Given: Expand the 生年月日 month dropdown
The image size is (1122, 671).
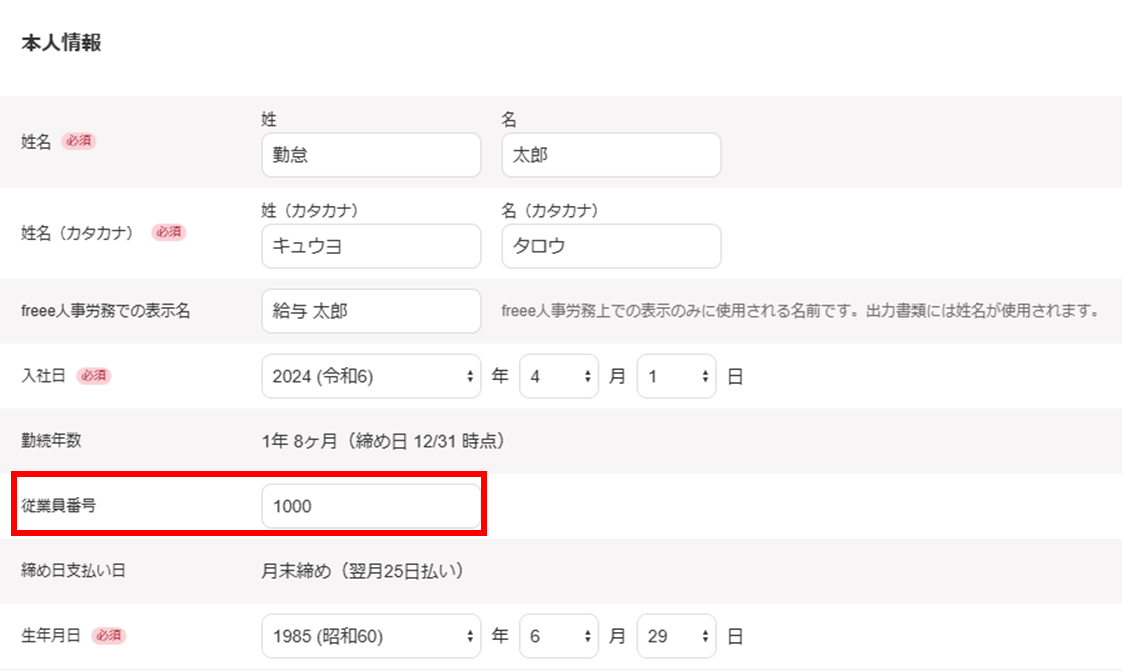Looking at the screenshot, I should coord(559,636).
